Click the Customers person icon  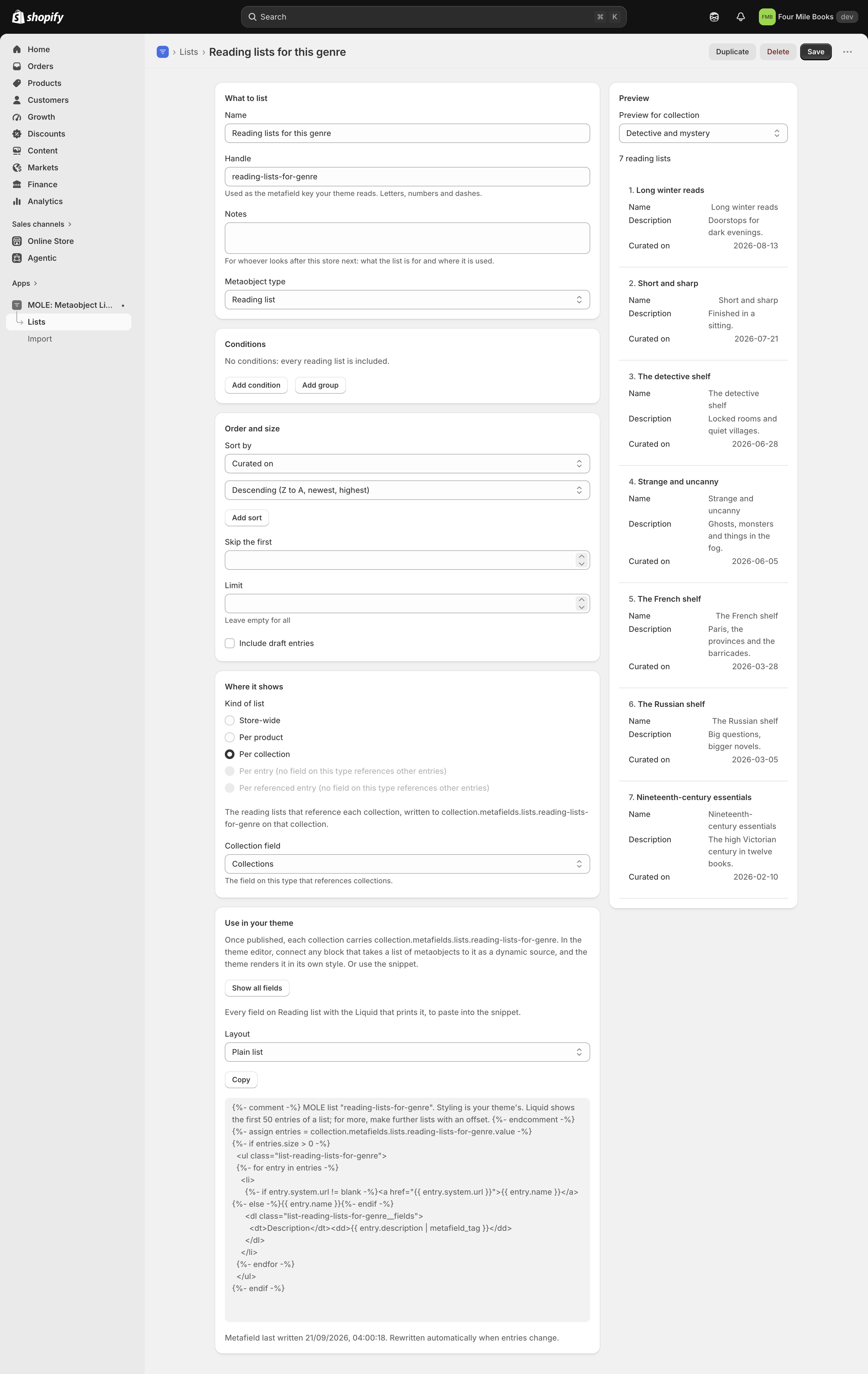[x=17, y=100]
